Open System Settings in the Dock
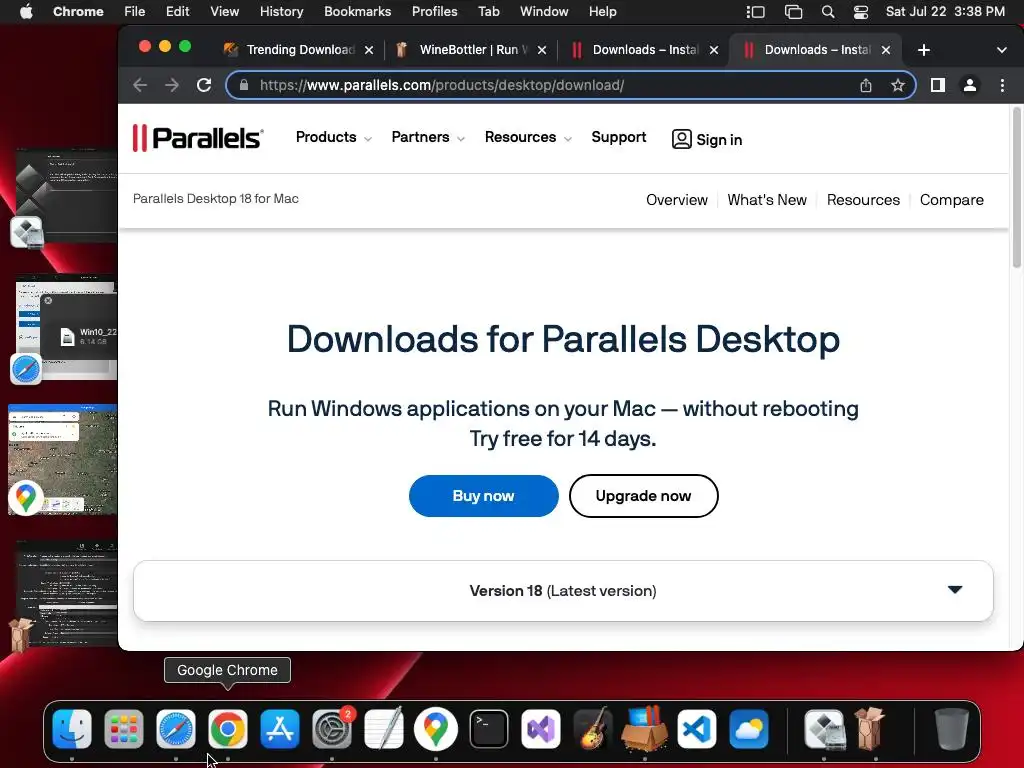 click(x=332, y=728)
